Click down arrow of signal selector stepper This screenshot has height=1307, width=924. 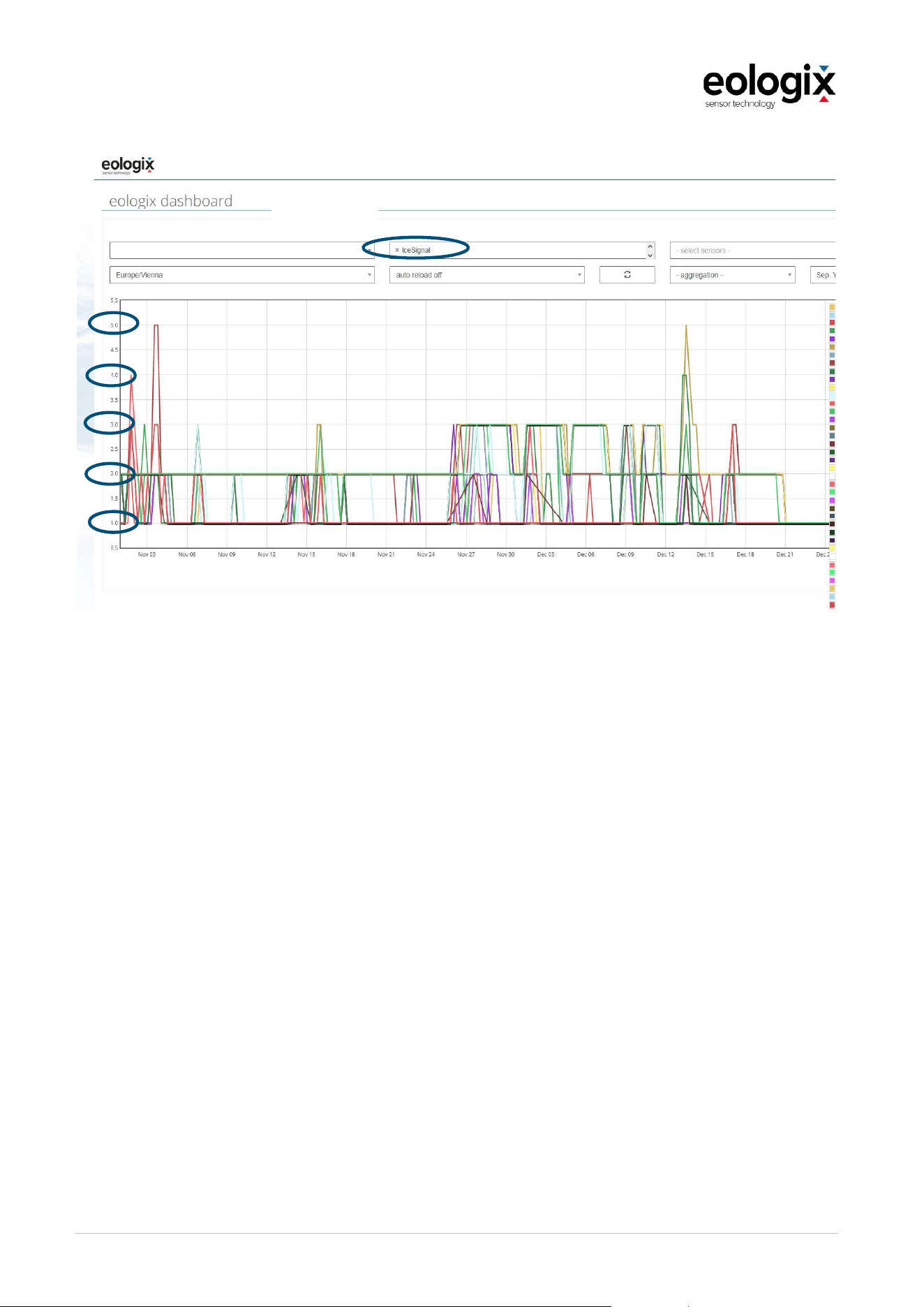[650, 255]
